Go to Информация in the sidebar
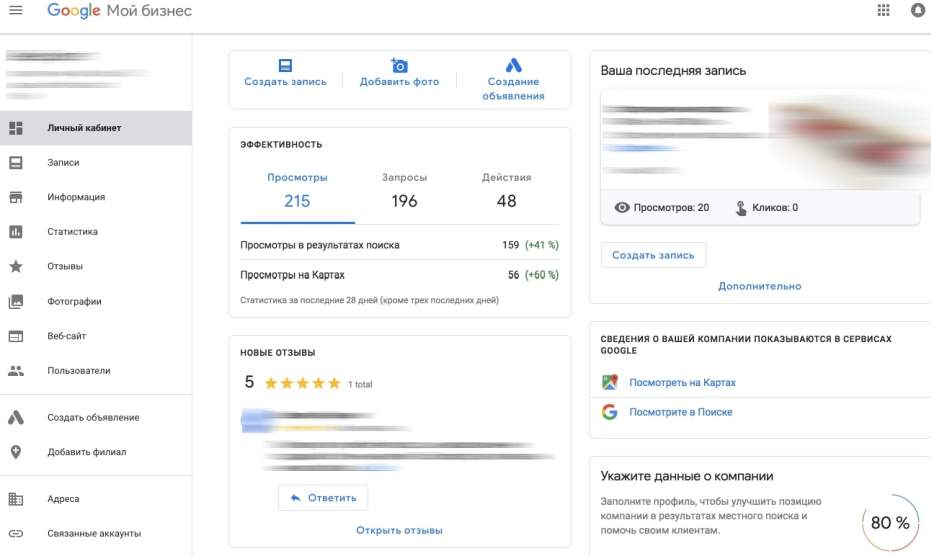 [x=75, y=197]
